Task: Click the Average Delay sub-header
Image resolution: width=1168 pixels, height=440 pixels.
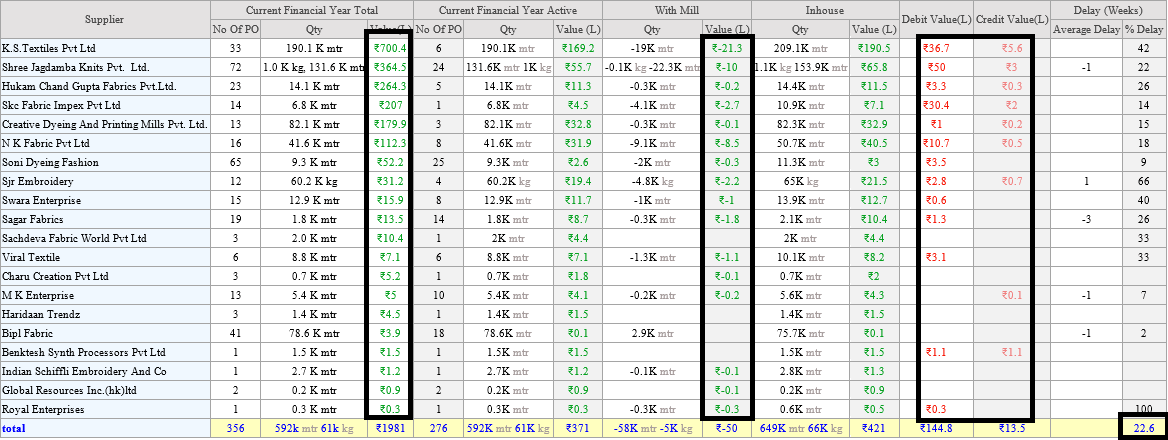Action: tap(1086, 30)
